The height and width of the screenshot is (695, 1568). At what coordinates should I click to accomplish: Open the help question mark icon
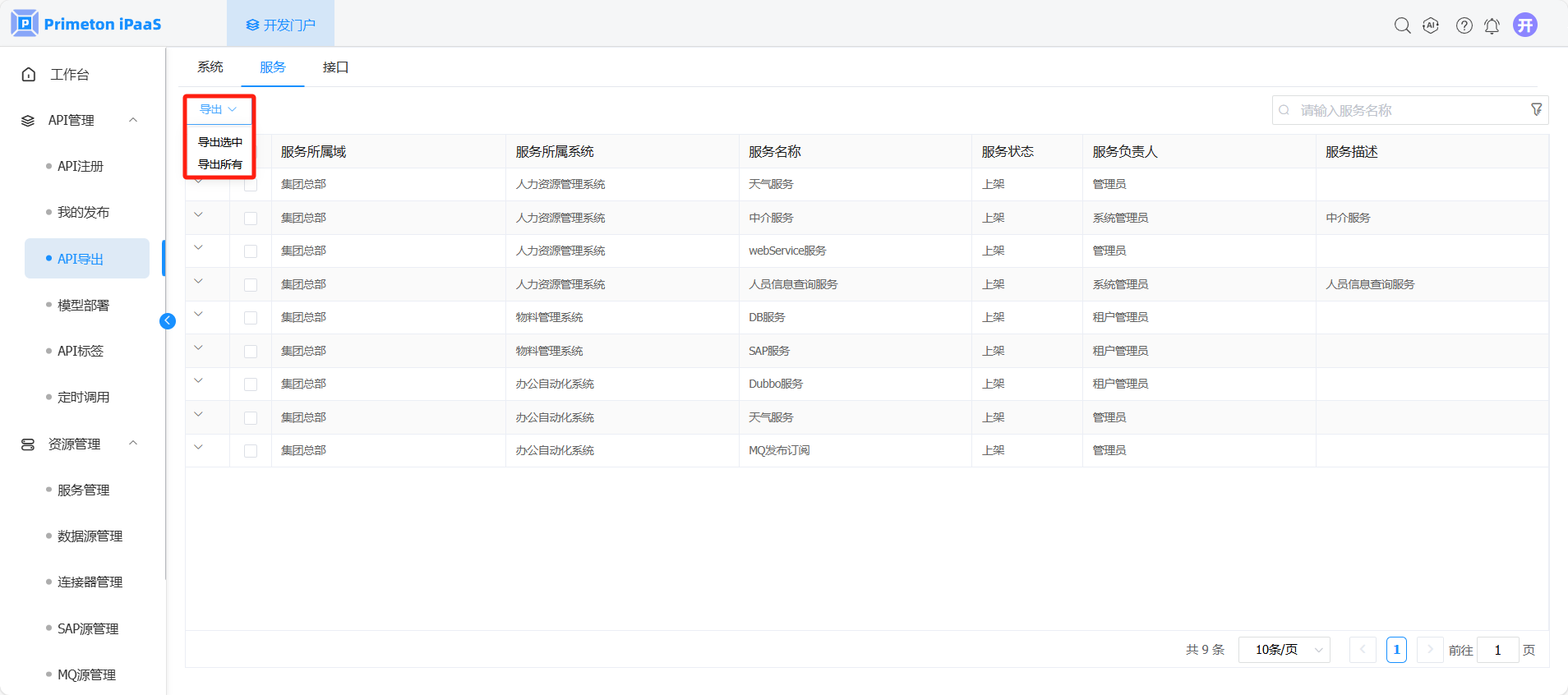[1464, 25]
